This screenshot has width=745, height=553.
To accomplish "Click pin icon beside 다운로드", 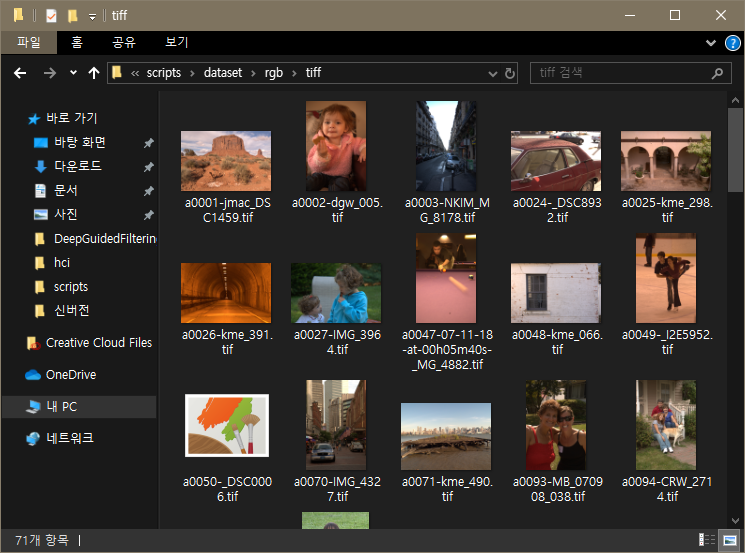I will point(149,167).
